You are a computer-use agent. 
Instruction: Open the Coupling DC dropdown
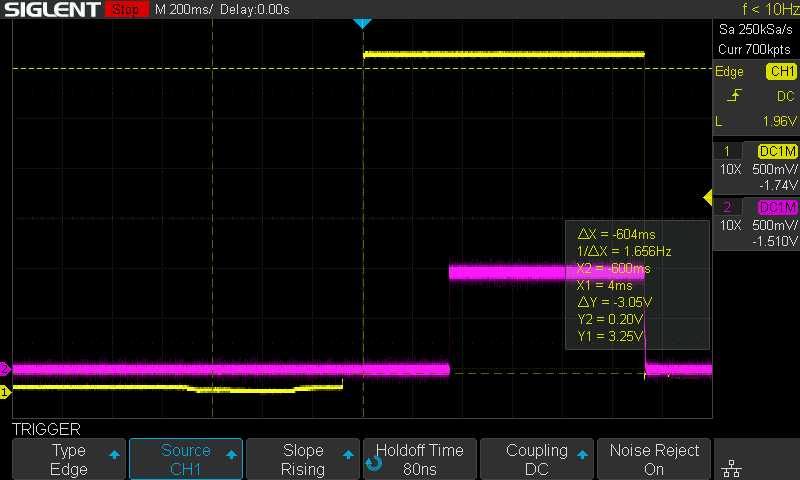pyautogui.click(x=537, y=459)
